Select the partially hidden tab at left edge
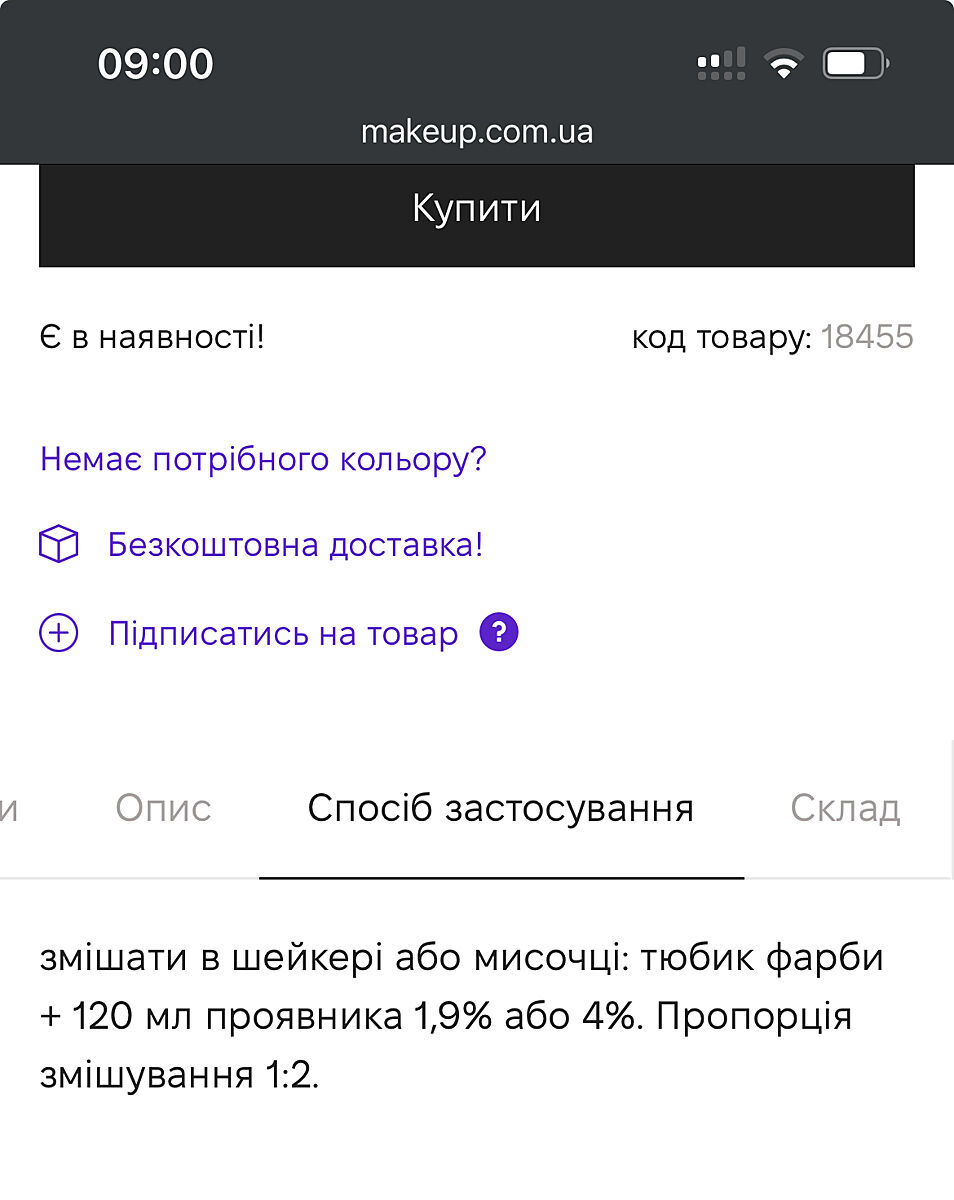 (x=10, y=808)
